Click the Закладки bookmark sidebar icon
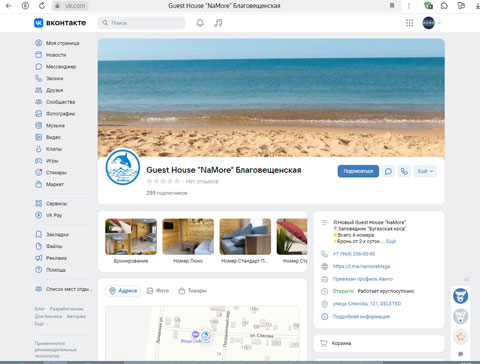This screenshot has width=480, height=364. (39, 234)
